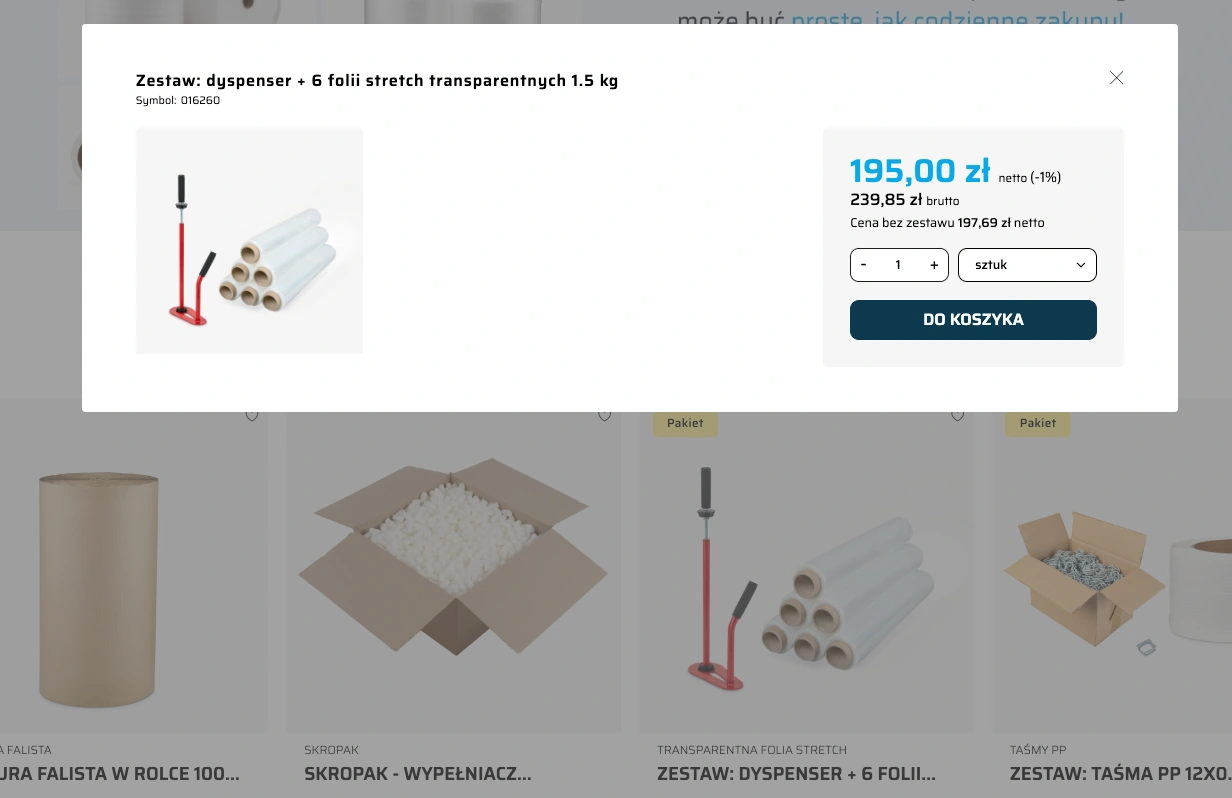
Task: Open ZESTAW: DYSPENSER + 6 FOLII link
Action: 797,774
